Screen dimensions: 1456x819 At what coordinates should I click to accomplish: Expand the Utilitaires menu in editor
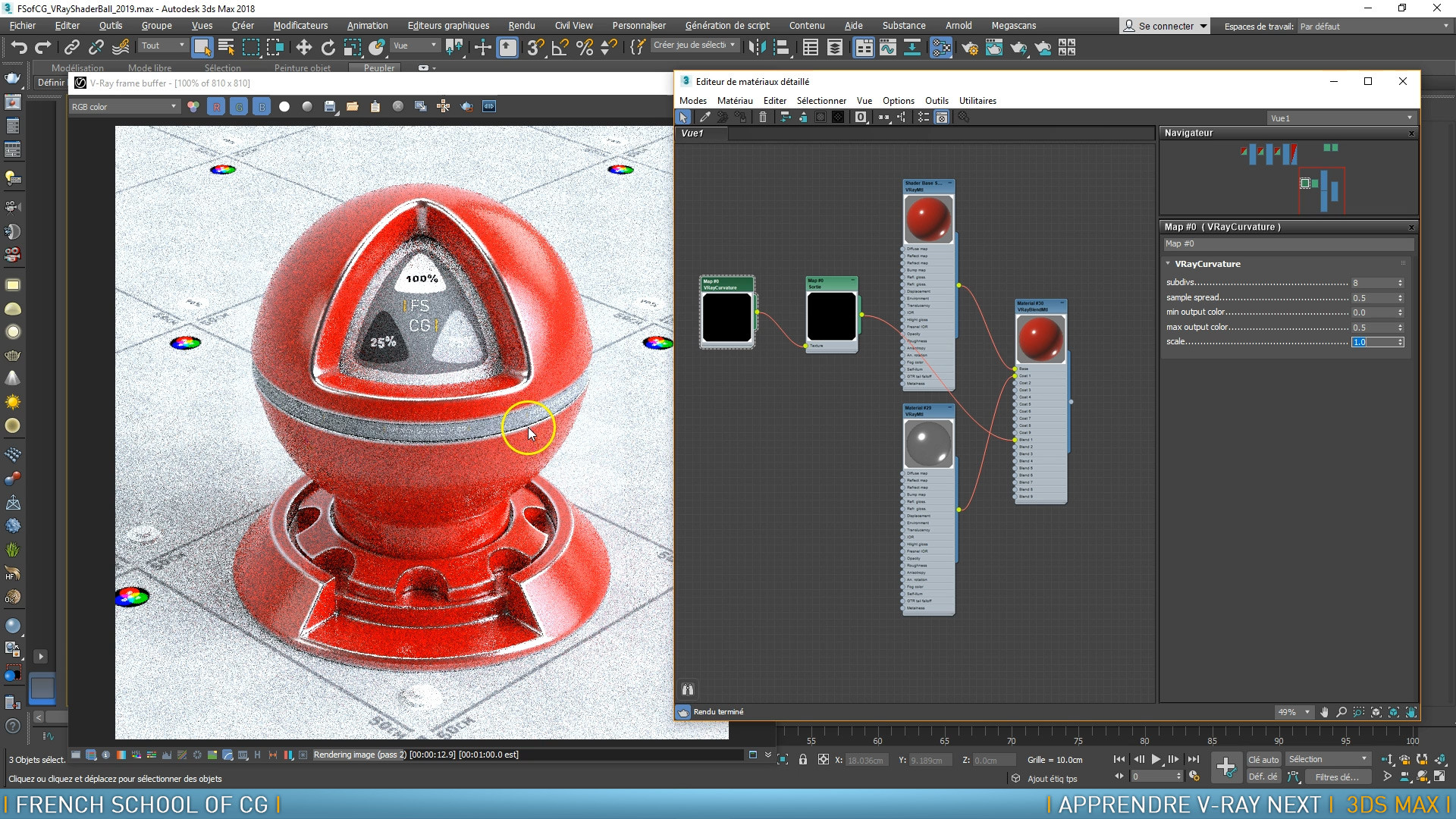(978, 100)
